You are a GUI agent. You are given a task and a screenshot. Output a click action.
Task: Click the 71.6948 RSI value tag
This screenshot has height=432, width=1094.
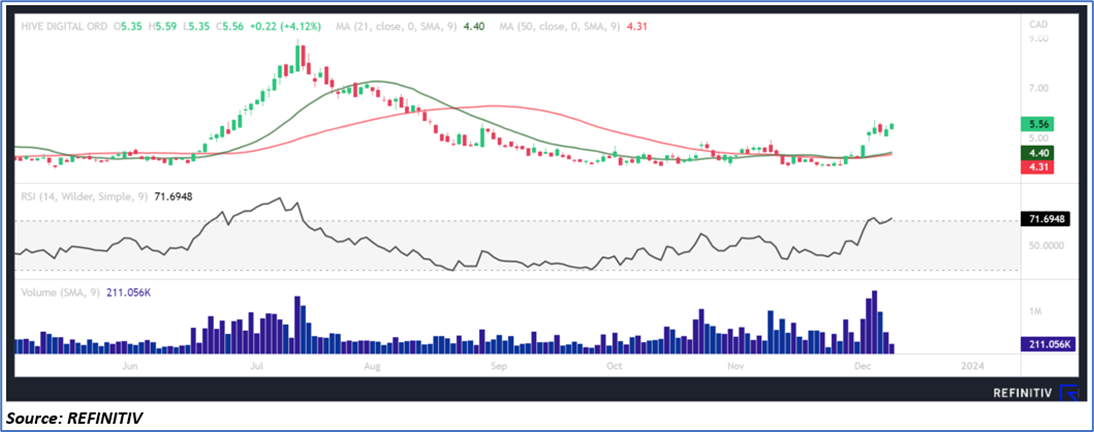[1045, 219]
